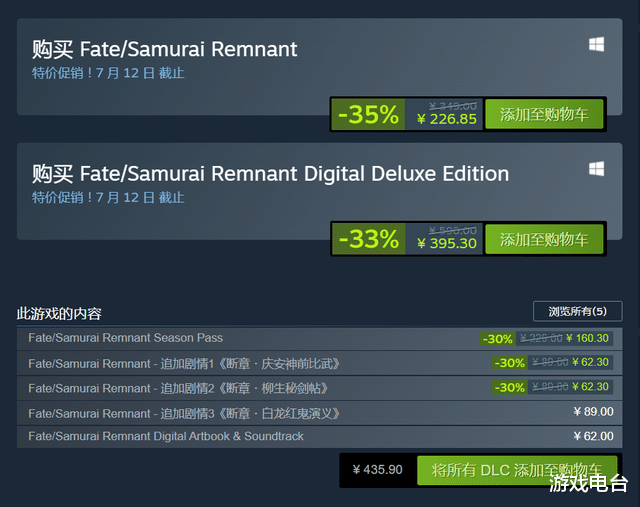Viewport: 640px width, 507px height.
Task: Add Digital Deluxe Edition to cart
Action: point(544,239)
